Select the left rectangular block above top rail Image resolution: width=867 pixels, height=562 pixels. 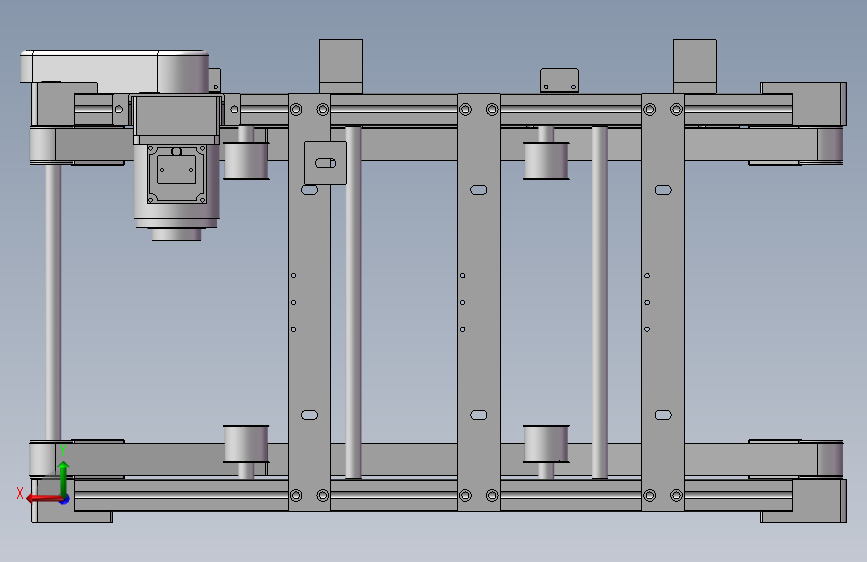coord(341,66)
